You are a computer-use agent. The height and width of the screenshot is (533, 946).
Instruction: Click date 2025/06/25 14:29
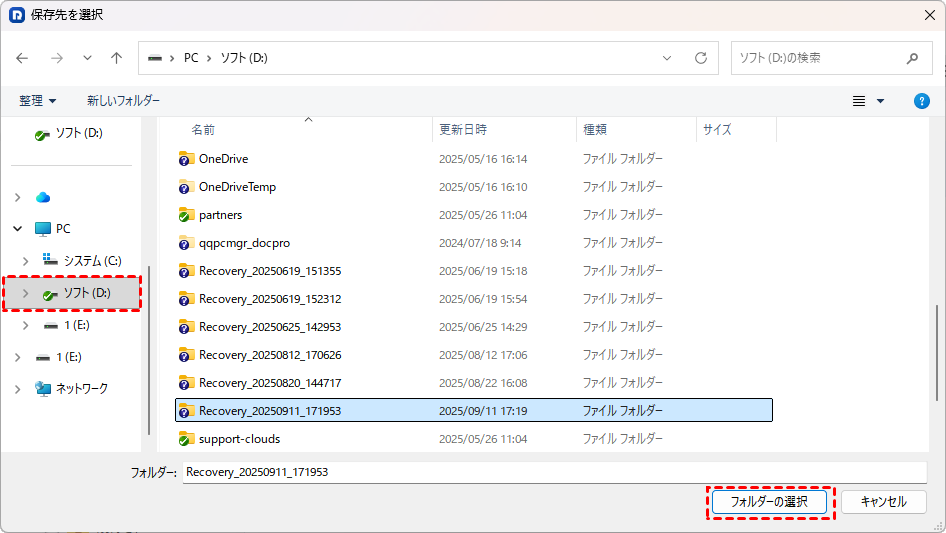click(x=483, y=327)
